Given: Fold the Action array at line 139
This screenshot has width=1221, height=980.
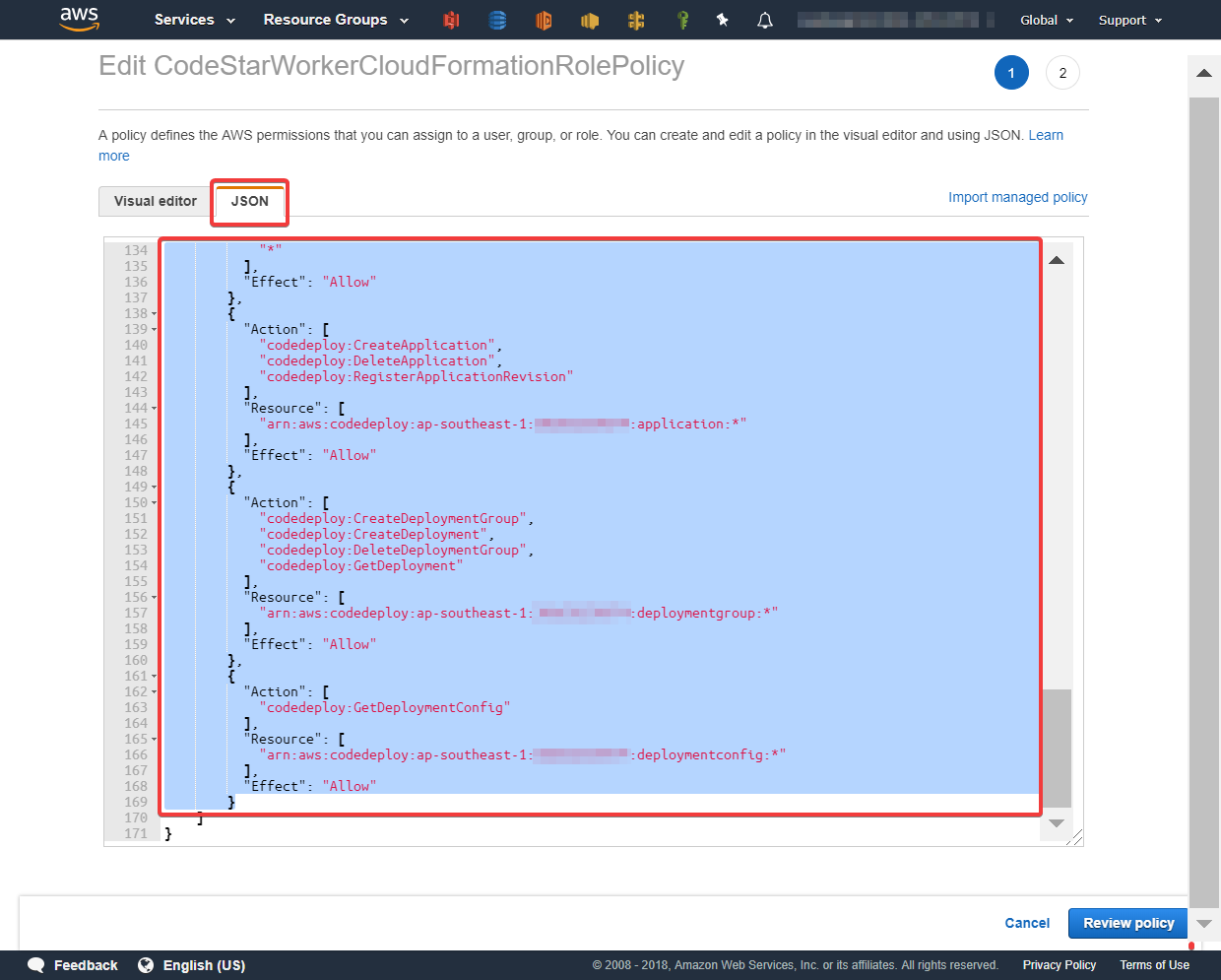Looking at the screenshot, I should (x=155, y=330).
